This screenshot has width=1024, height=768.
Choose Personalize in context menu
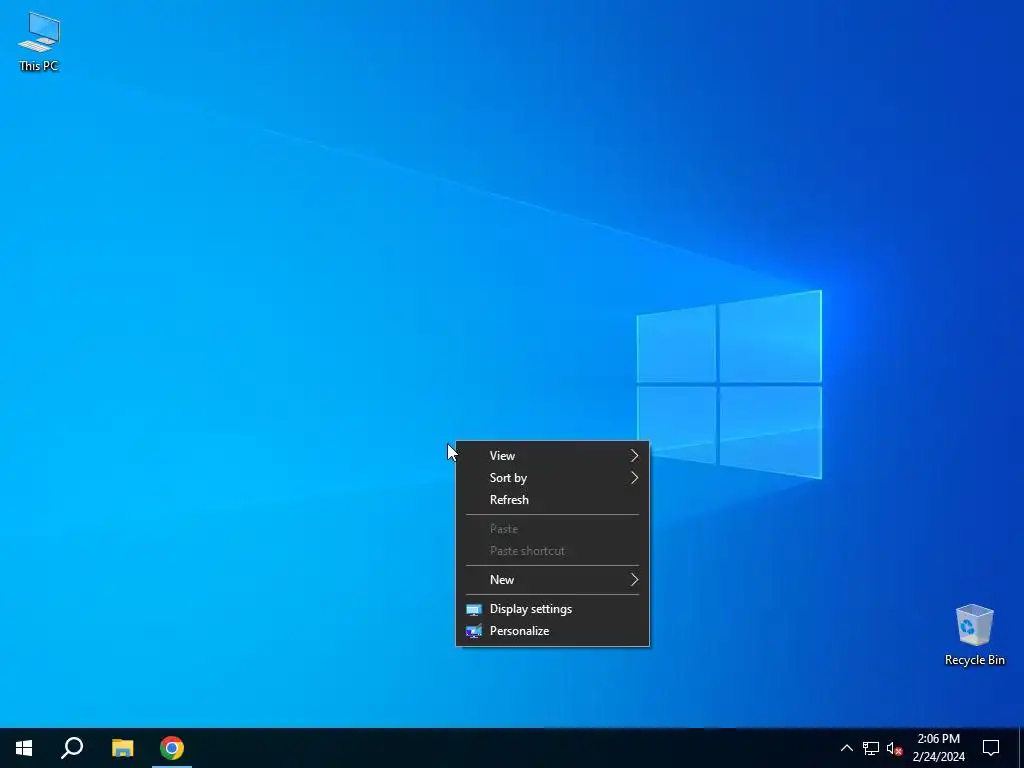coord(552,631)
